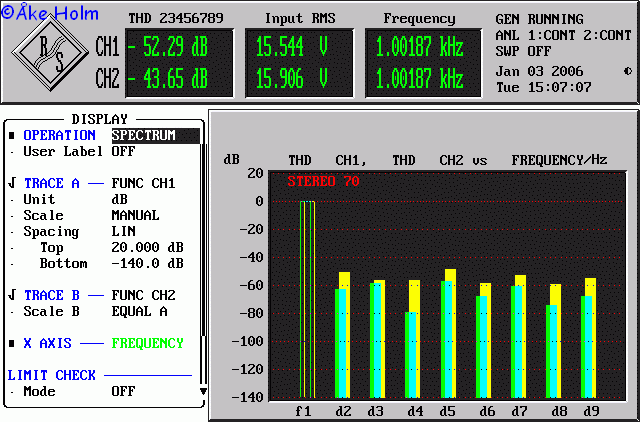Click the Frequency header
This screenshot has width=640, height=422.
coord(419,18)
